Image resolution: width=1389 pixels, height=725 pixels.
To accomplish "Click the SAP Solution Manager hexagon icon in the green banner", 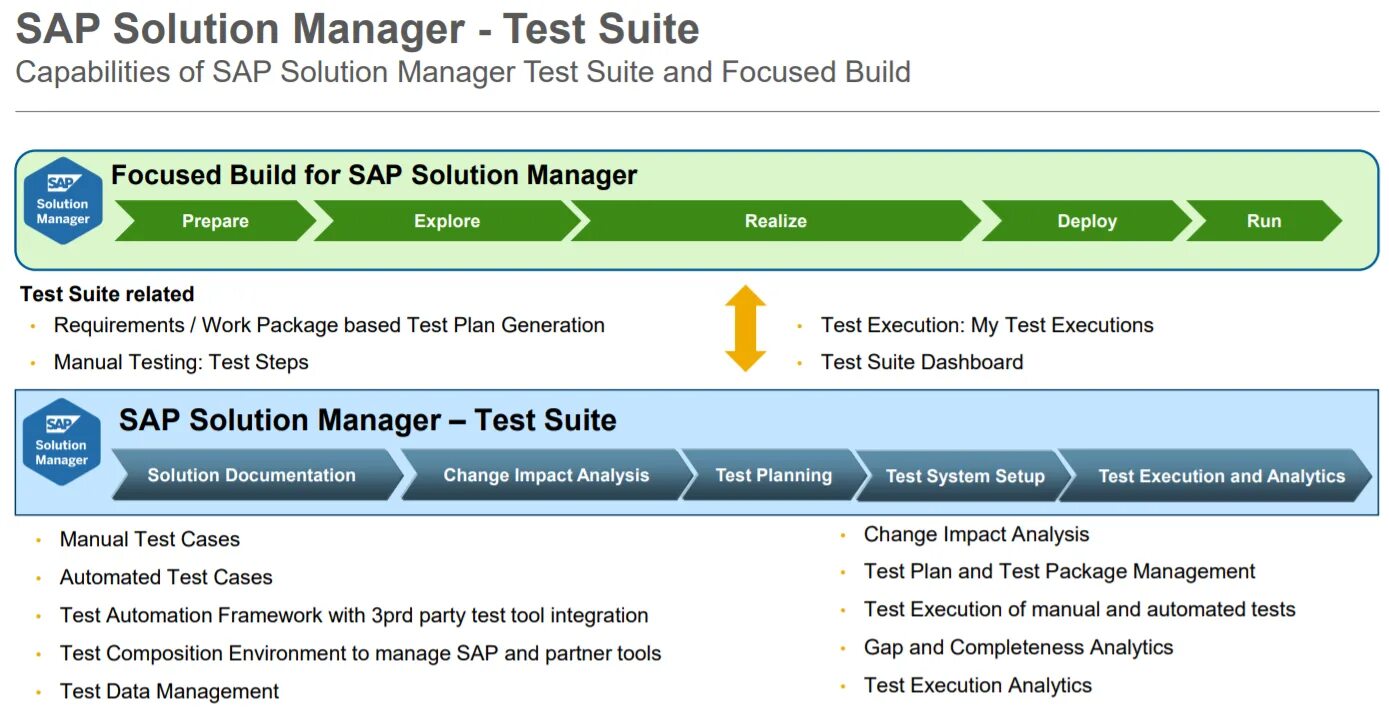I will pos(63,201).
